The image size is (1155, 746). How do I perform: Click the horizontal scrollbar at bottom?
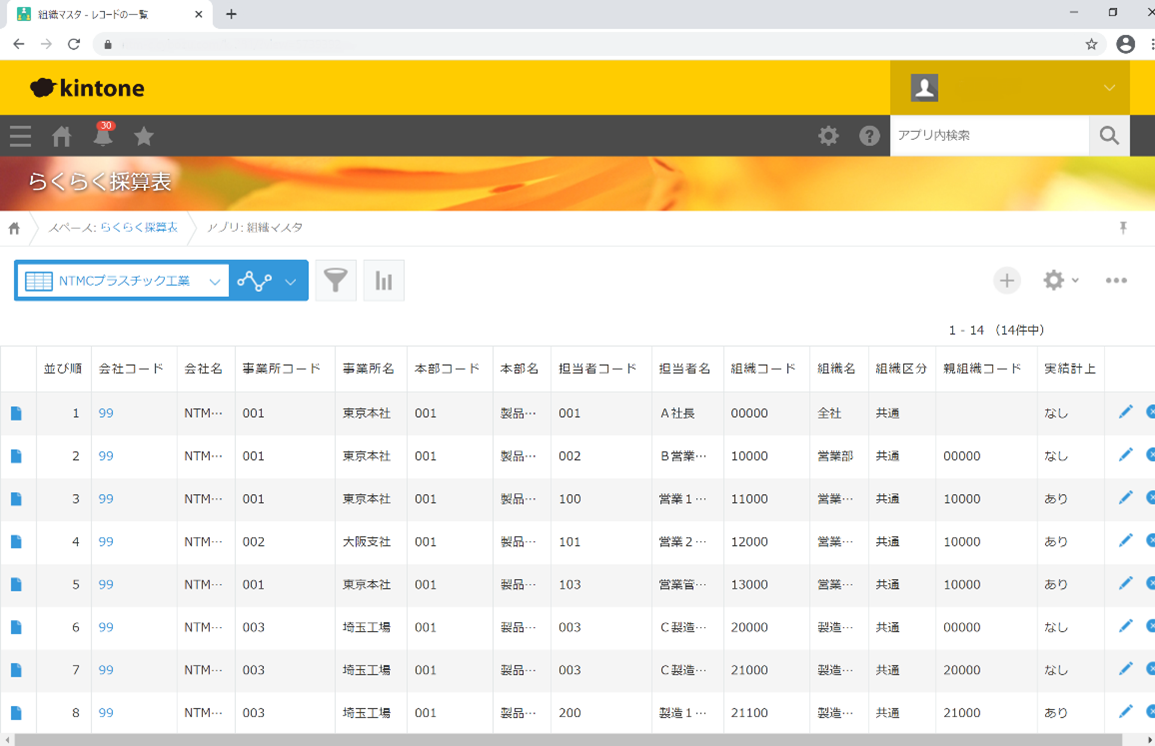[x=567, y=740]
